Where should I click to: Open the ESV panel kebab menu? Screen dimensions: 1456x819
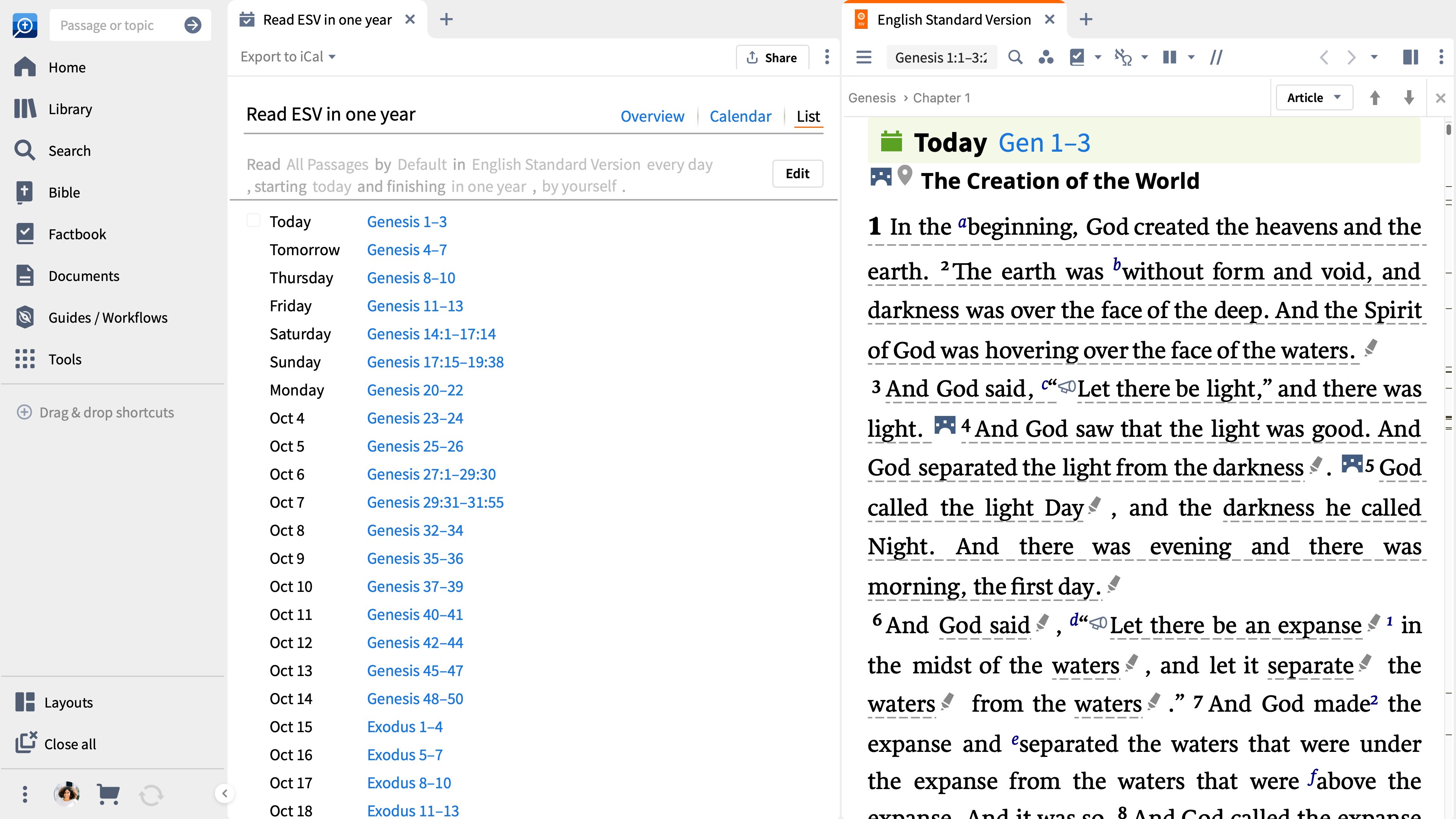(1441, 57)
